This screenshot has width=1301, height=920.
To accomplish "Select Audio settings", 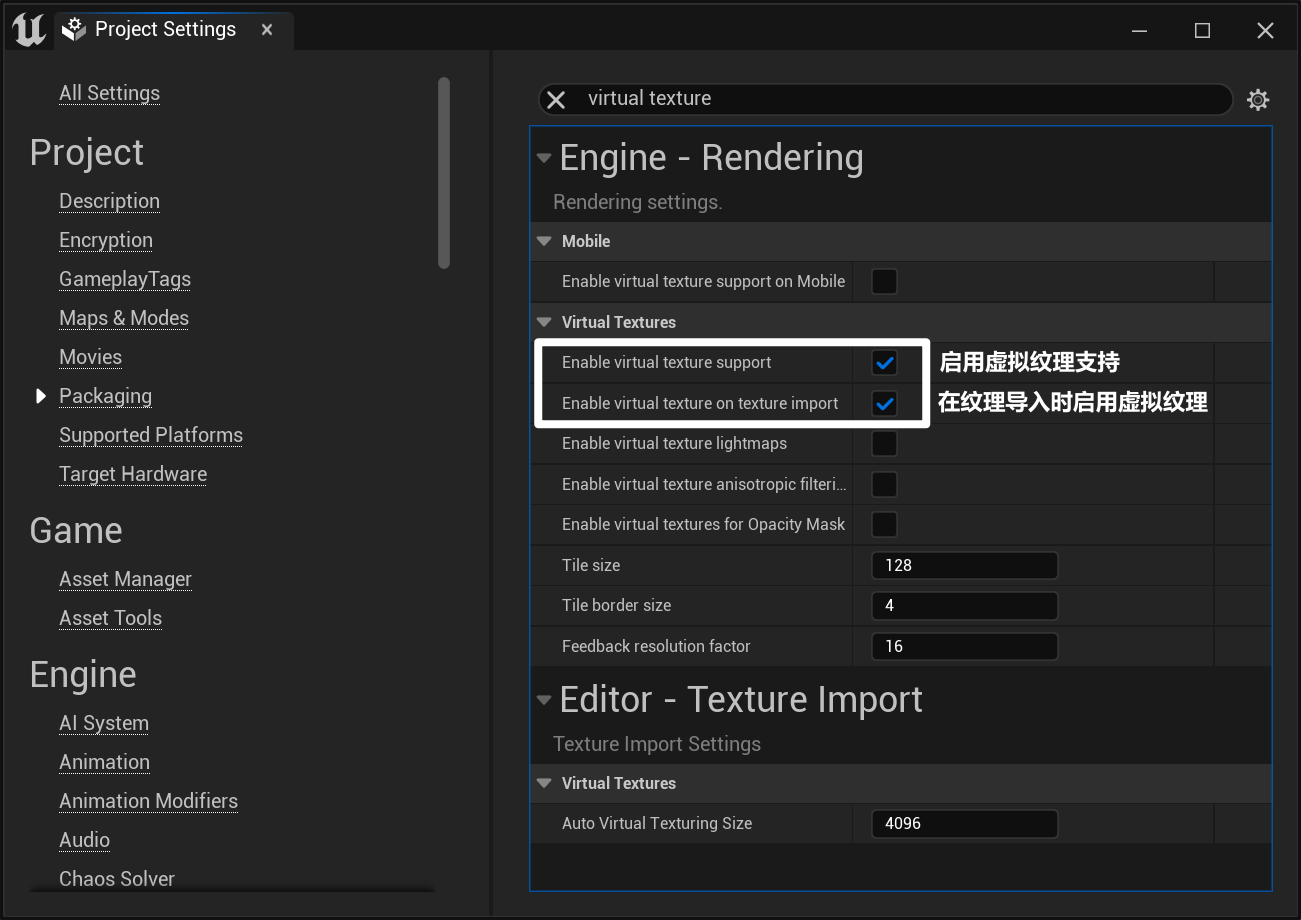I will [84, 840].
